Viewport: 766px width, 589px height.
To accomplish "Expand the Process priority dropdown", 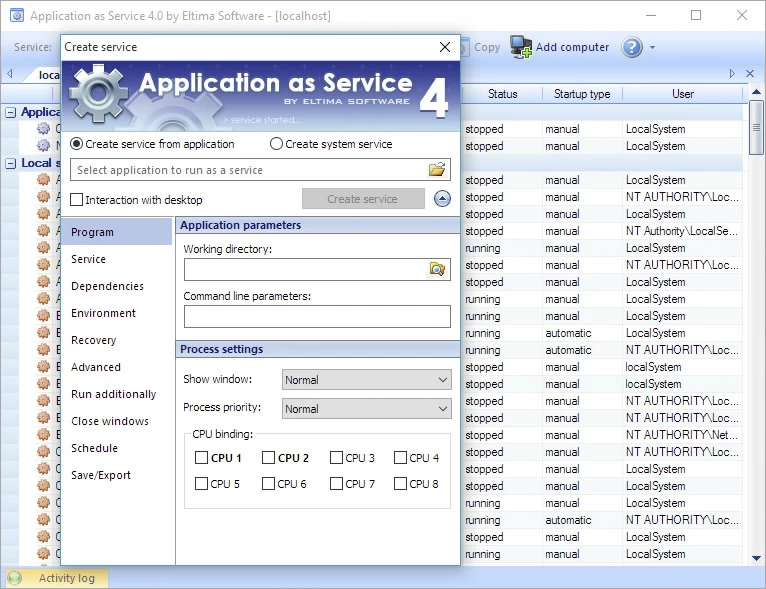I will (x=367, y=409).
